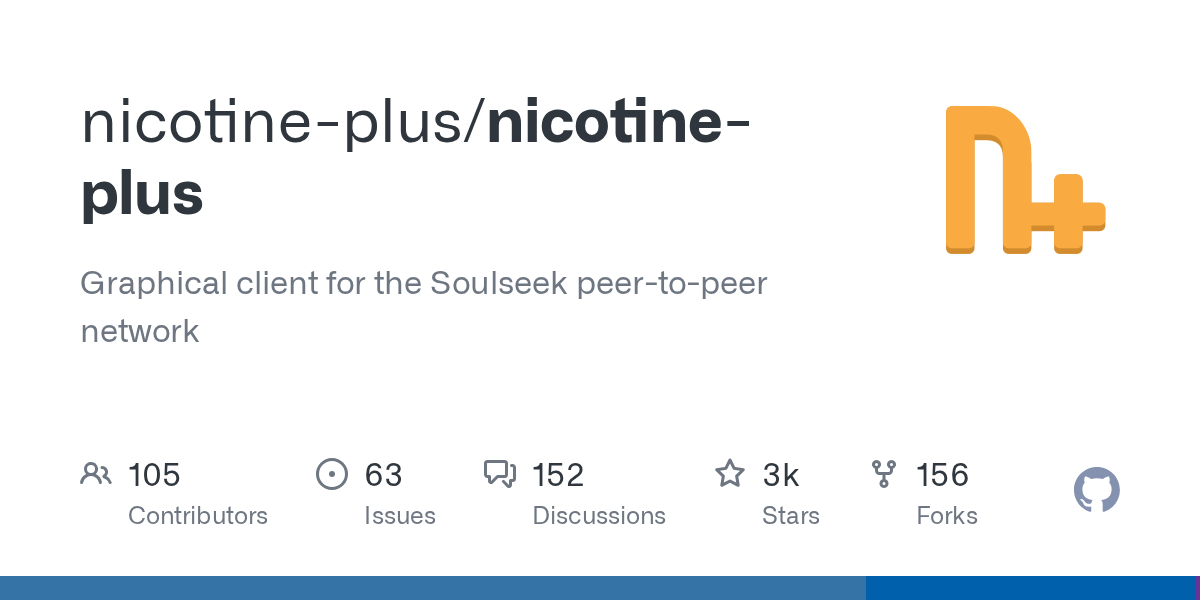Click the Forks branch icon
Screen dimensions: 1200x600
pyautogui.click(x=884, y=474)
